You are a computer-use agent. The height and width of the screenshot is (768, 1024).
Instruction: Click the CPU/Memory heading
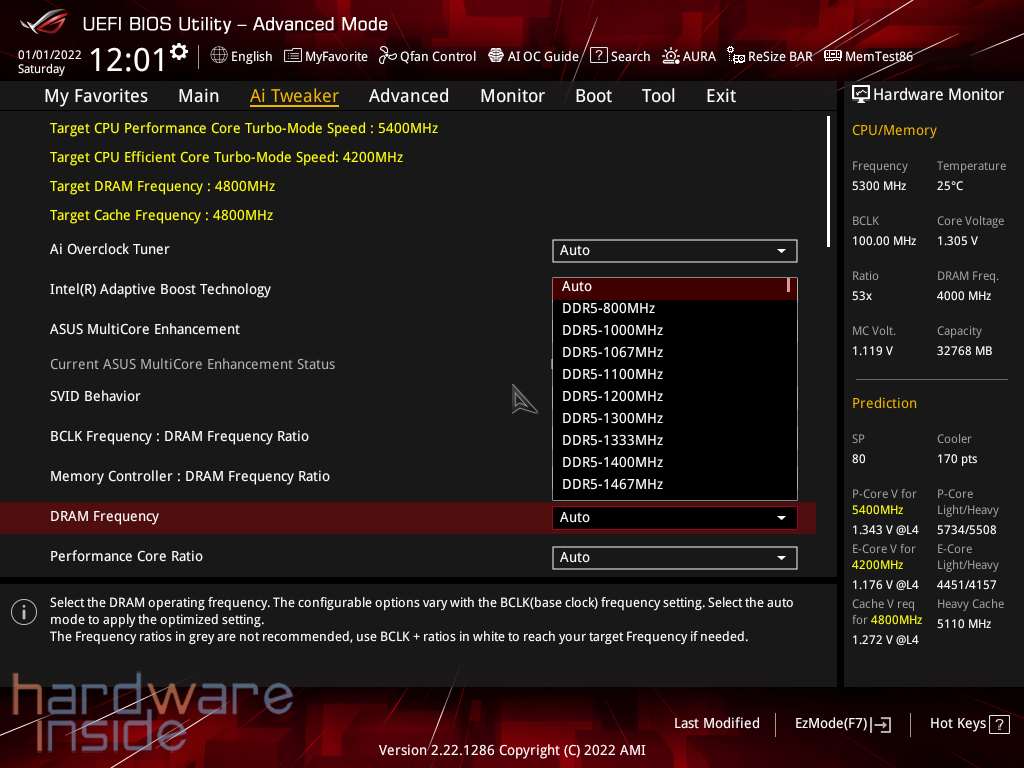pos(894,131)
